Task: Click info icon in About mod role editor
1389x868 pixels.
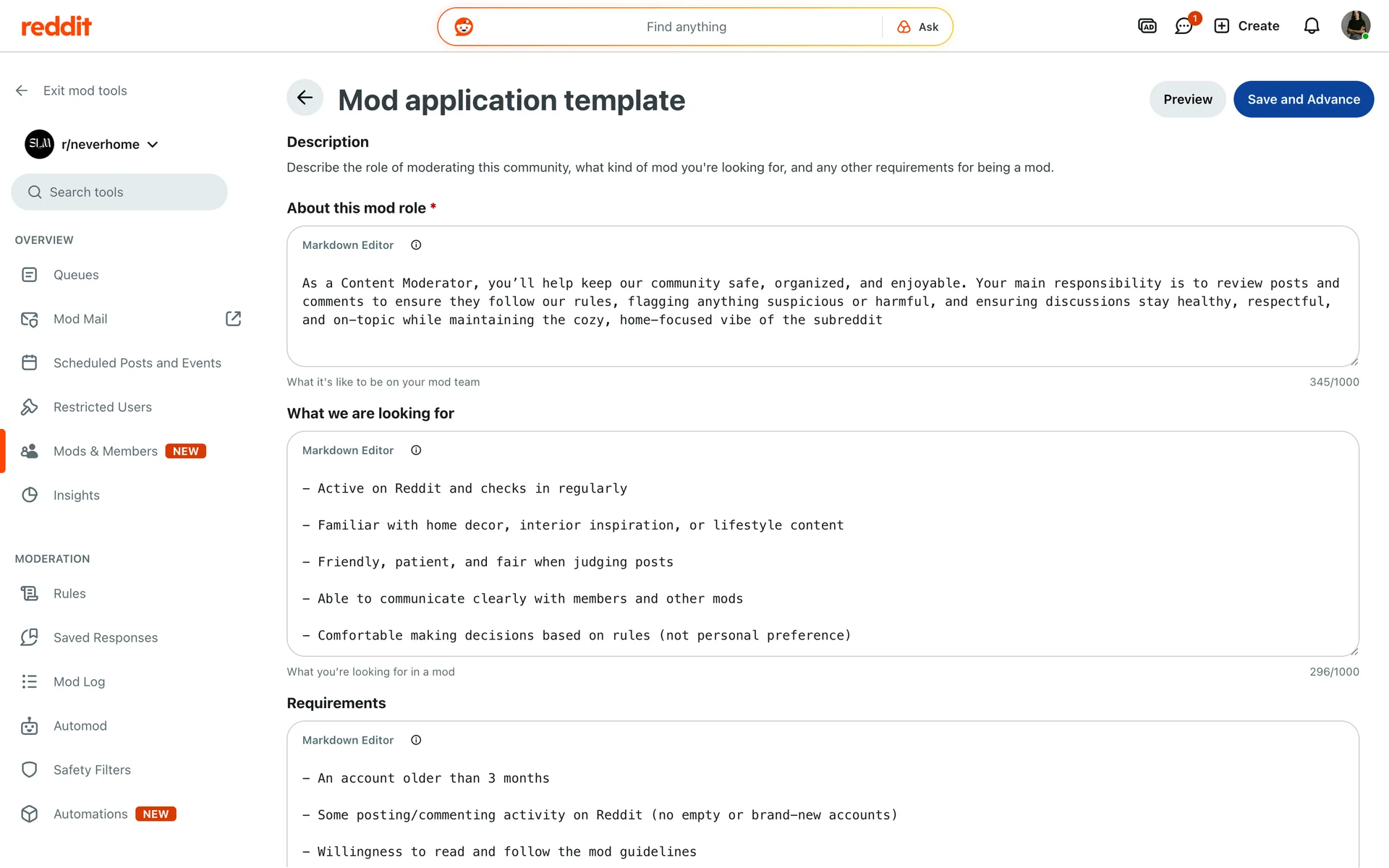Action: (x=416, y=245)
